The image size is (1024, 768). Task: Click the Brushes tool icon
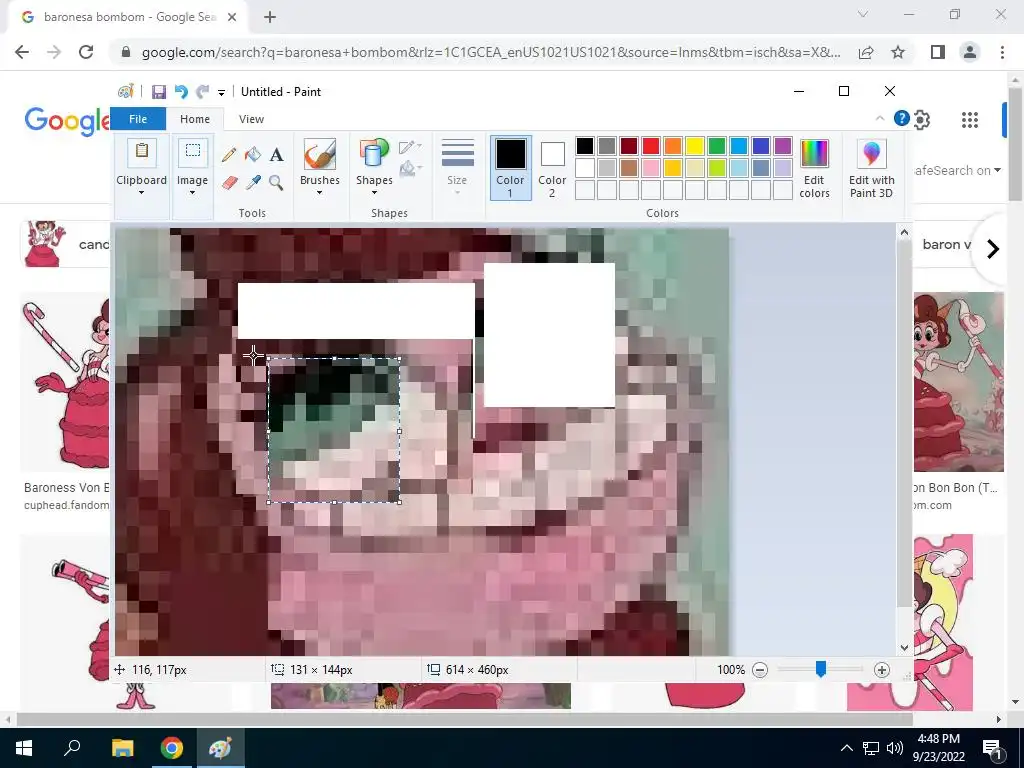(x=319, y=154)
